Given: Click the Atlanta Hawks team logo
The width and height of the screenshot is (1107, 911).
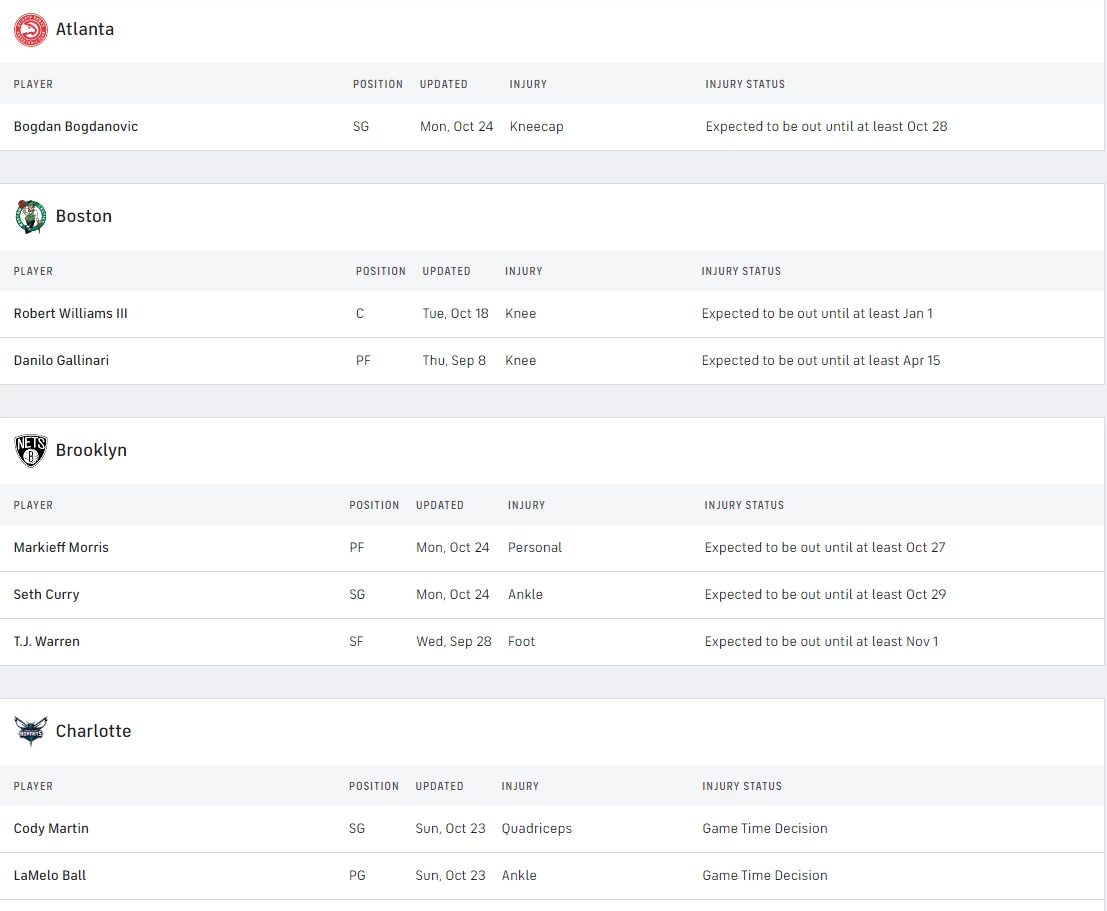Looking at the screenshot, I should (x=30, y=30).
